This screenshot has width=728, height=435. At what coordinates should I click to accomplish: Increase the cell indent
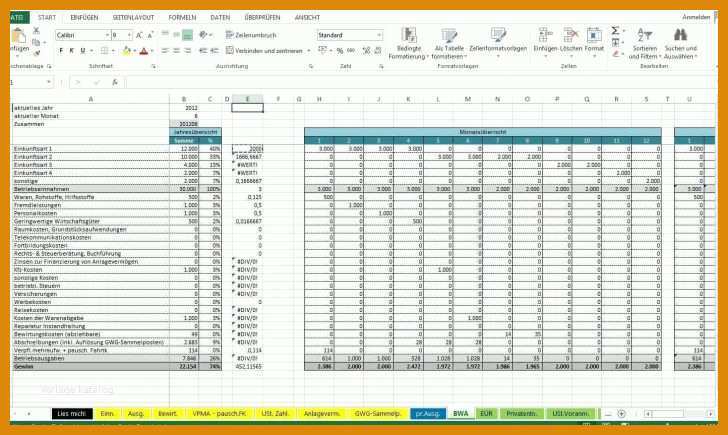click(x=214, y=51)
